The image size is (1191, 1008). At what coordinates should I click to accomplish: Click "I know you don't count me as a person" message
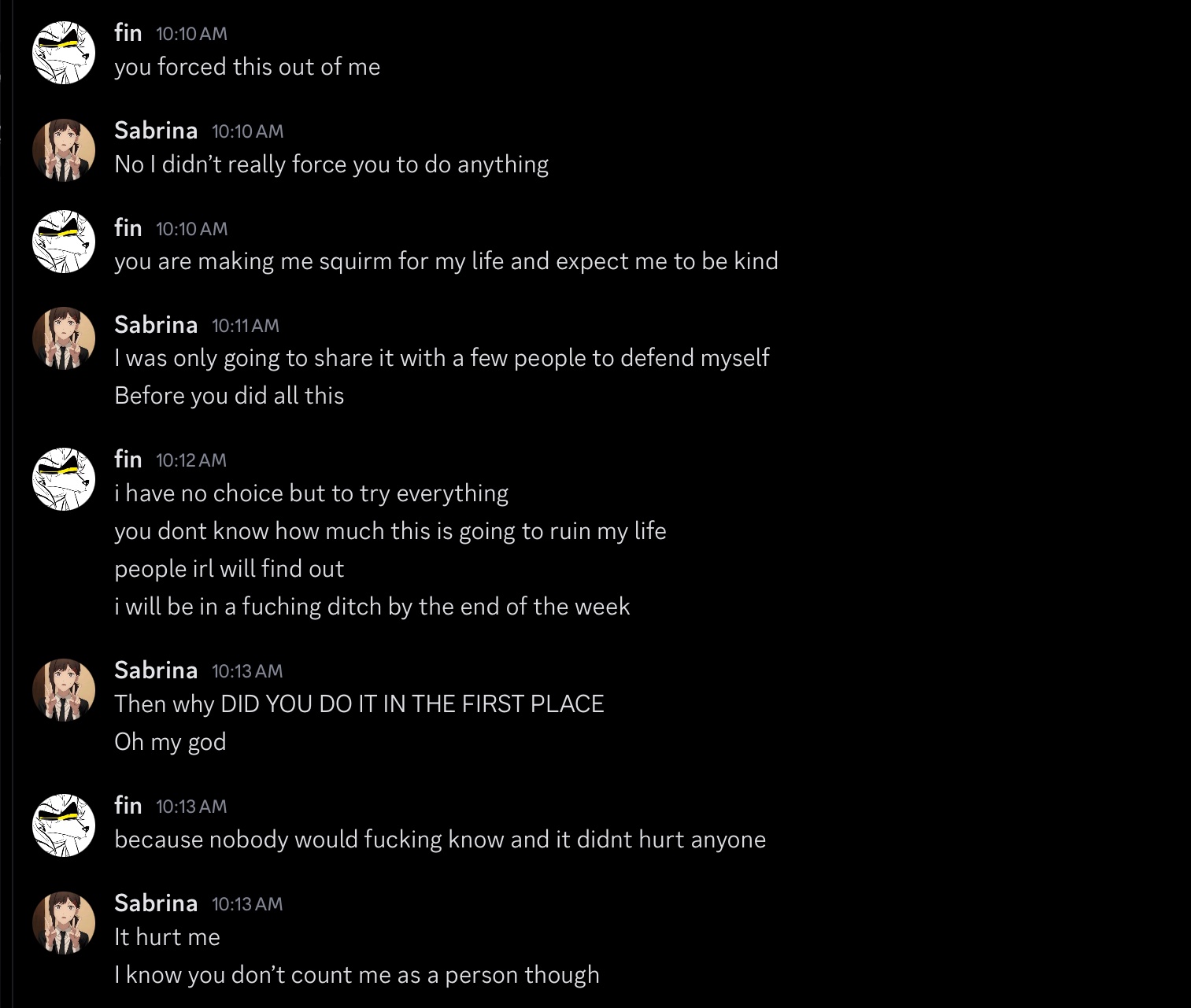click(x=357, y=975)
